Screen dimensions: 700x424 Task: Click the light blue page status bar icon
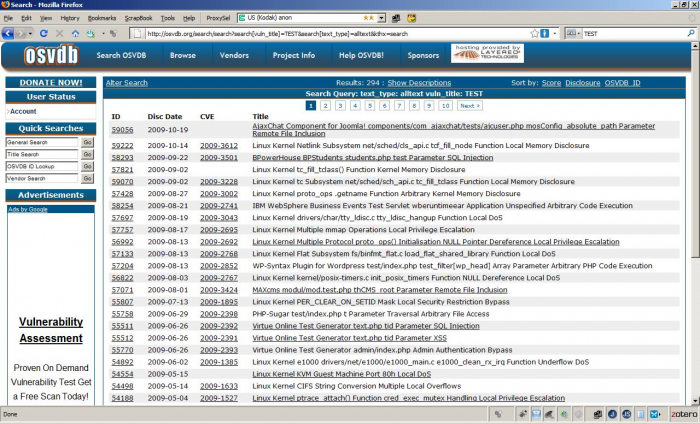(x=640, y=414)
